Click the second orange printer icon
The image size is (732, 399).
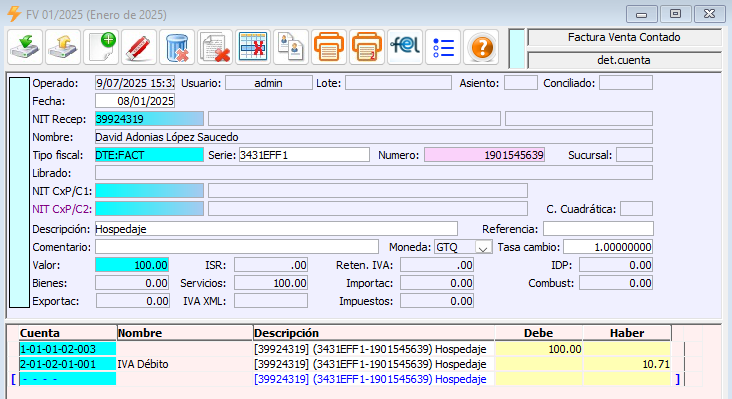(366, 47)
